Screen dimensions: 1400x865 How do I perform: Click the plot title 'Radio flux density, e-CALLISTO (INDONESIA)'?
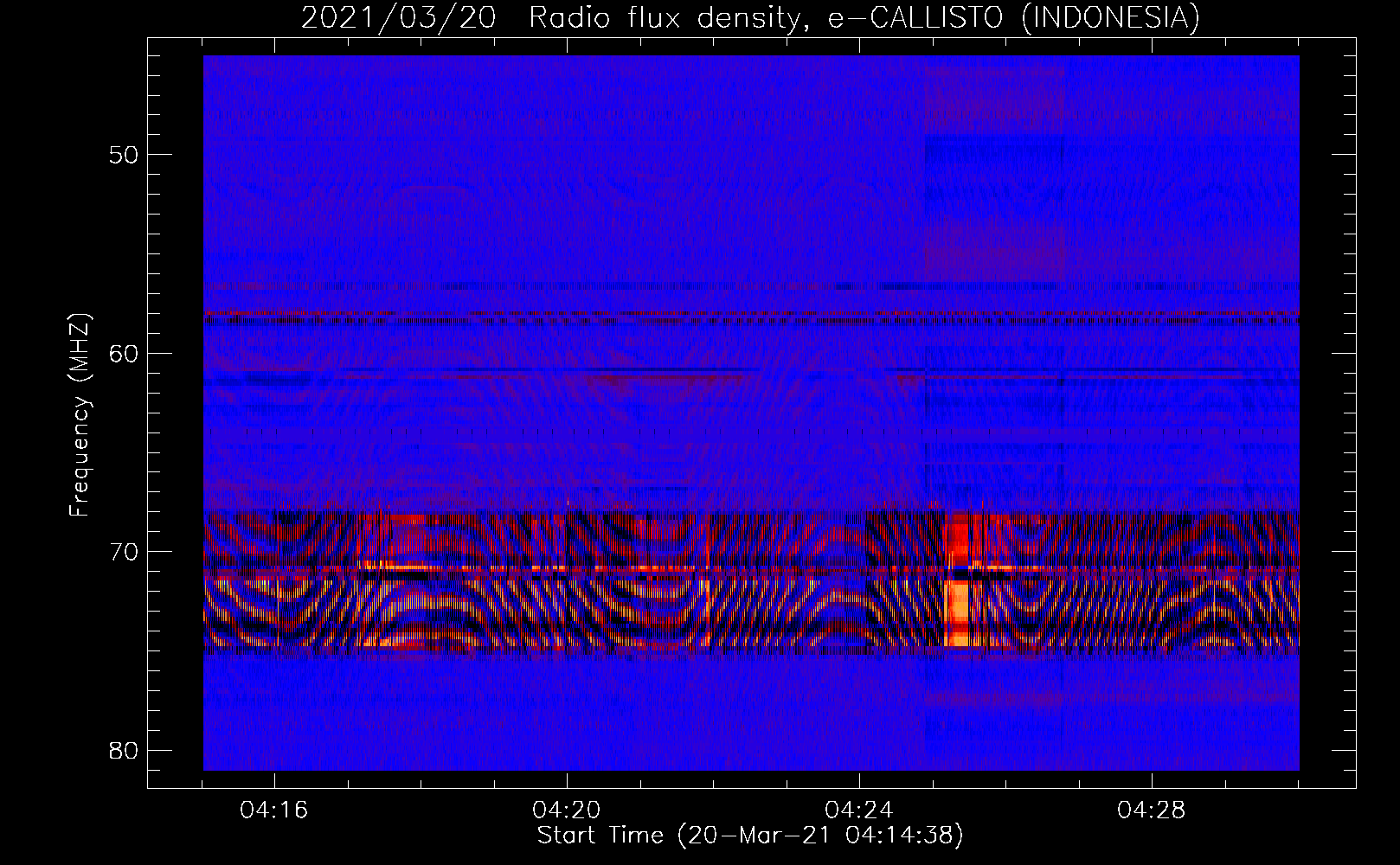(864, 17)
